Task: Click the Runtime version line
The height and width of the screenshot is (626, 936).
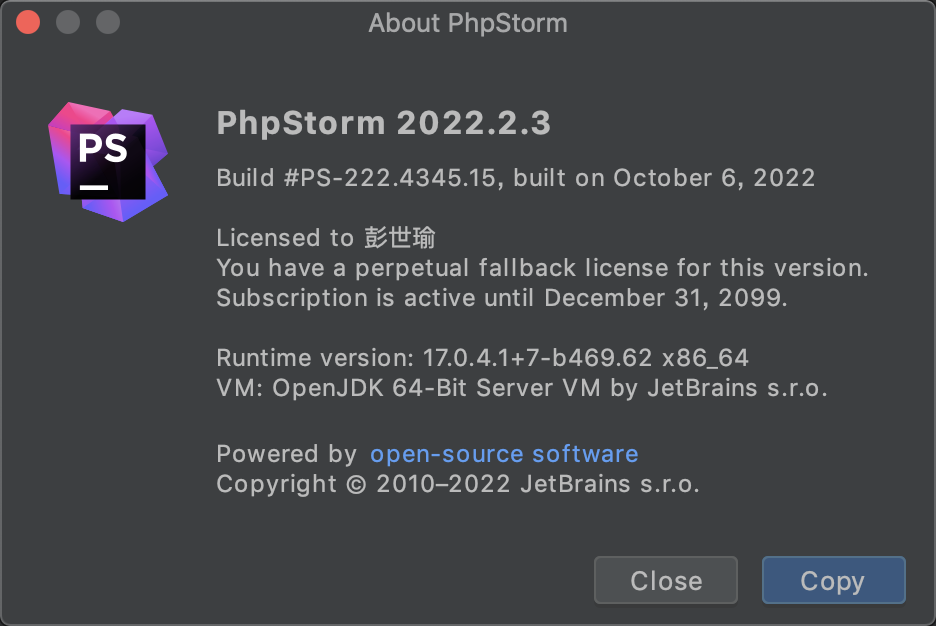Action: (482, 358)
